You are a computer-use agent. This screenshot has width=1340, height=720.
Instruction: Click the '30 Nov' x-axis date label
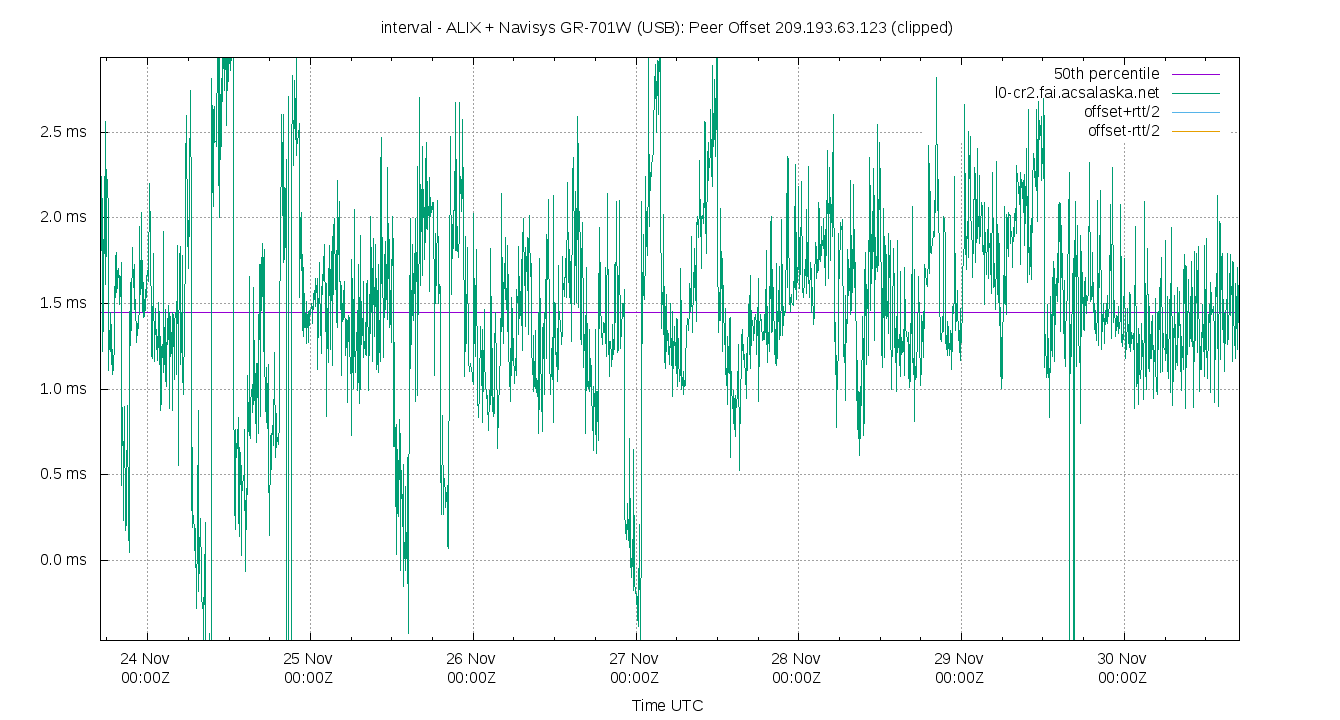pyautogui.click(x=1122, y=659)
